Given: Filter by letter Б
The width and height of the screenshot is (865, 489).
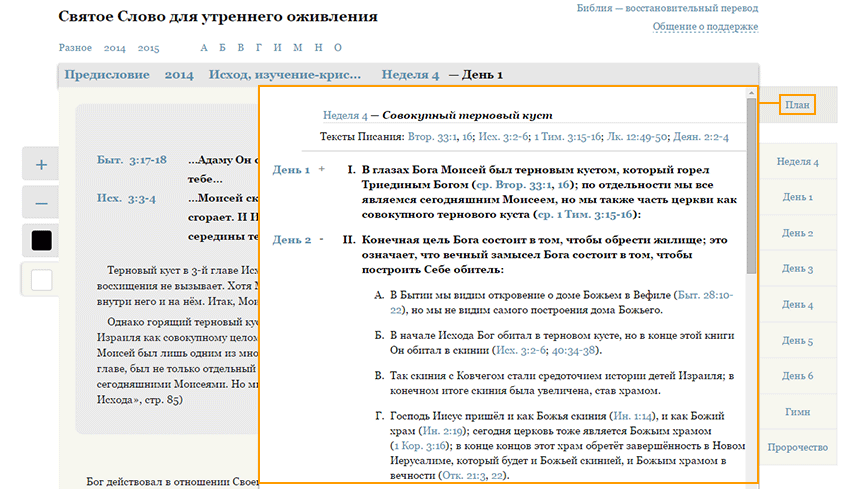Looking at the screenshot, I should click(222, 47).
